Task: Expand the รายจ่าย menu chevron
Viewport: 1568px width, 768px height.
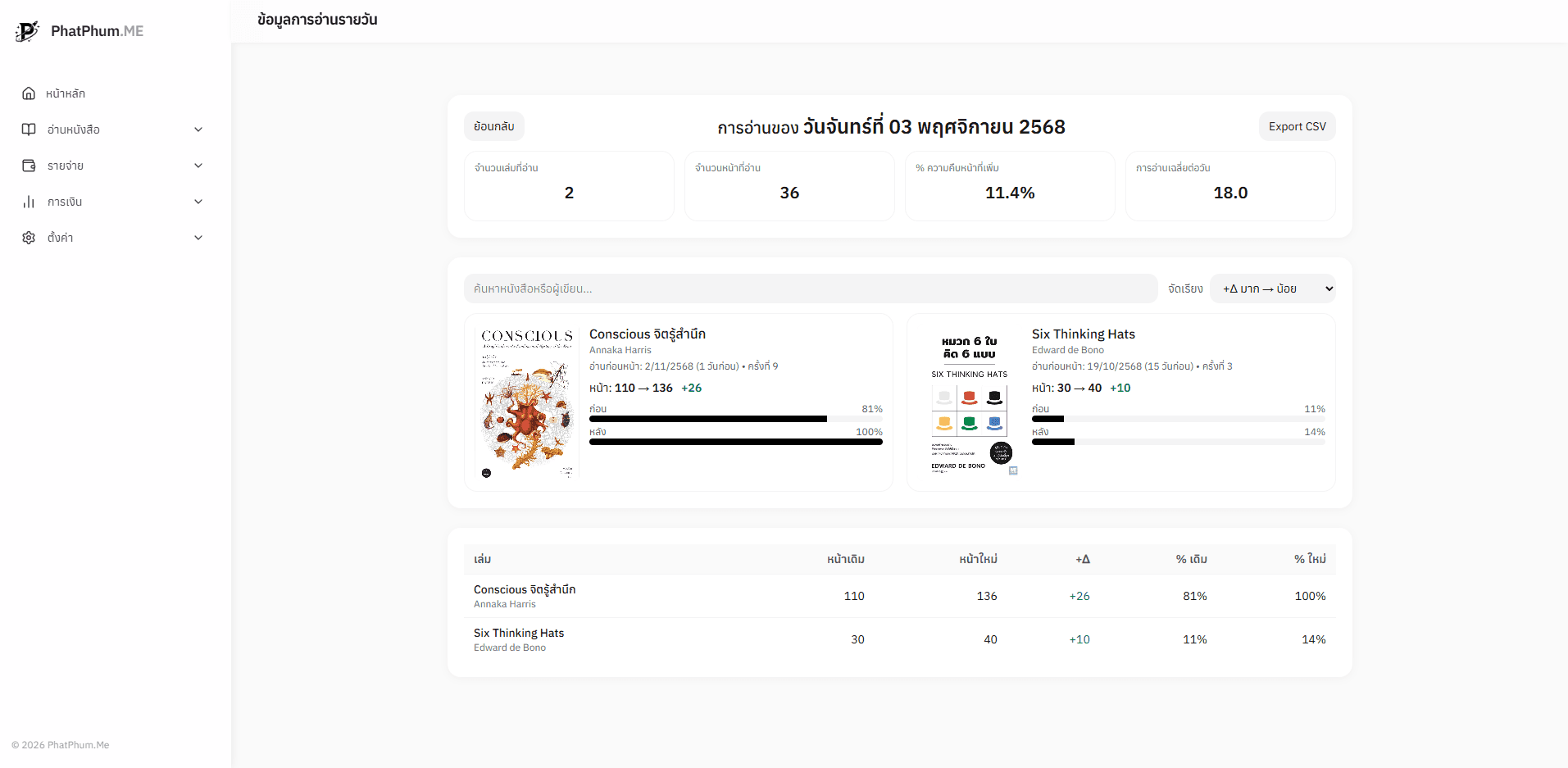Action: coord(198,166)
